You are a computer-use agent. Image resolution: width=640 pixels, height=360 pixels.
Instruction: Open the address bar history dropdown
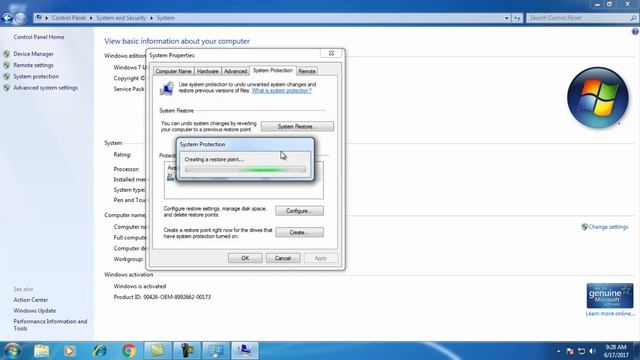point(507,18)
